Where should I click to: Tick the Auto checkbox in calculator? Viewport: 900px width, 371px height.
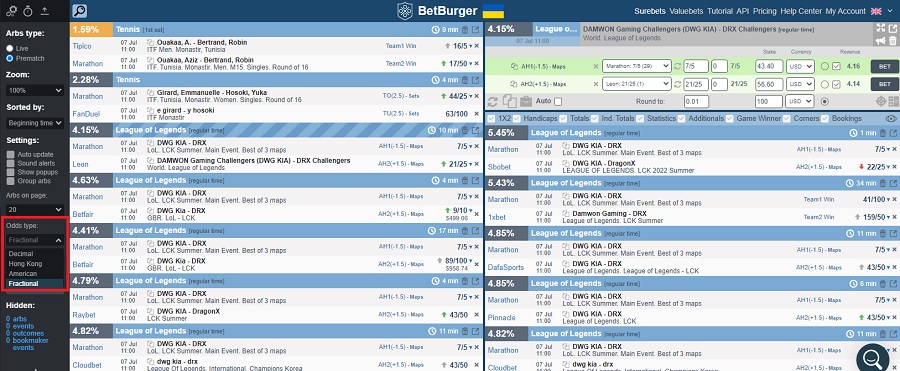[558, 102]
